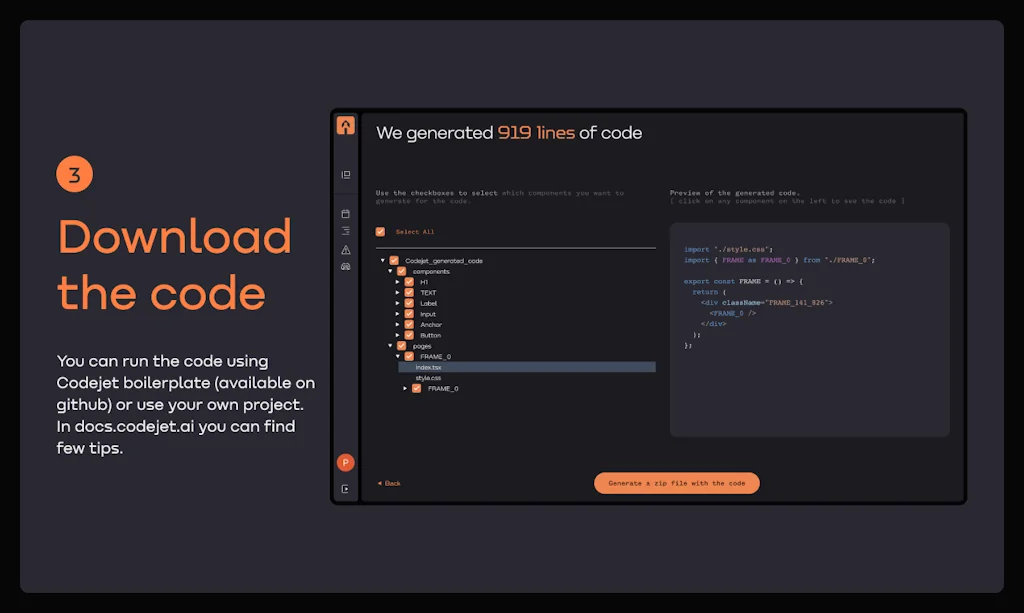The width and height of the screenshot is (1024, 613).
Task: Select the style.css file in the tree
Action: (x=428, y=378)
